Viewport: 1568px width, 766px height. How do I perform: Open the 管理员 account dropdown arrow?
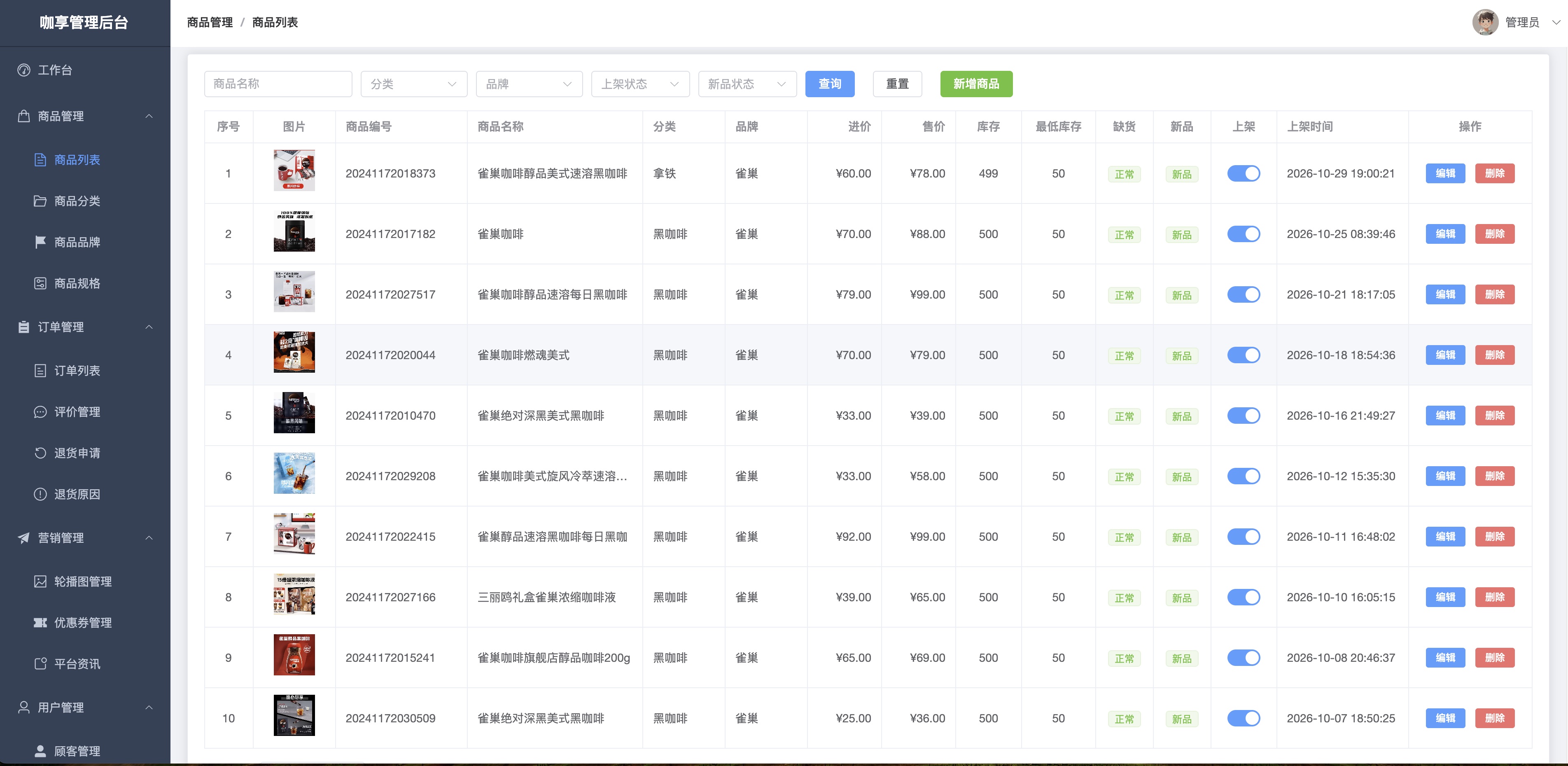pos(1556,23)
